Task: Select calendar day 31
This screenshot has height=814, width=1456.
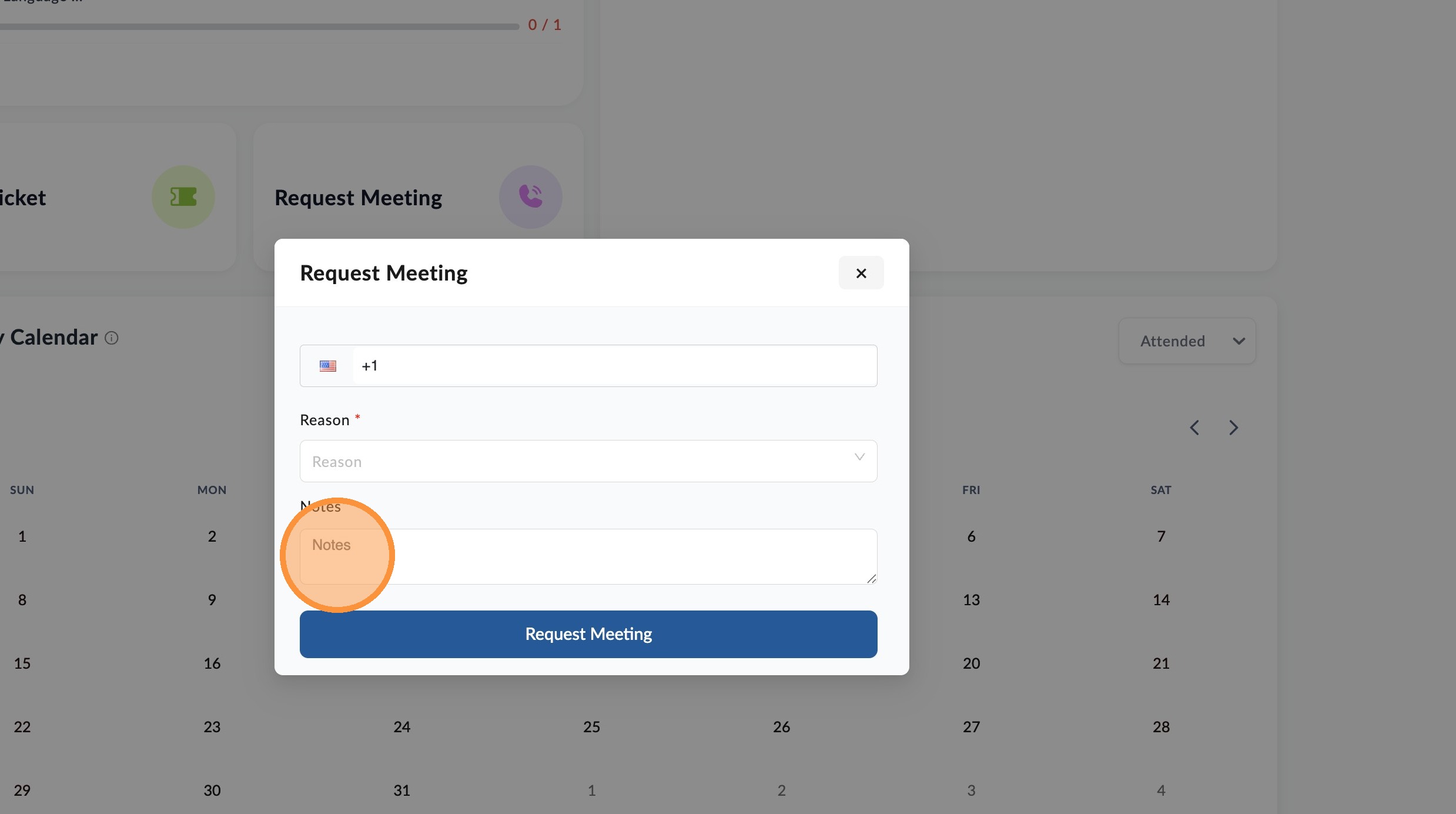Action: [401, 790]
